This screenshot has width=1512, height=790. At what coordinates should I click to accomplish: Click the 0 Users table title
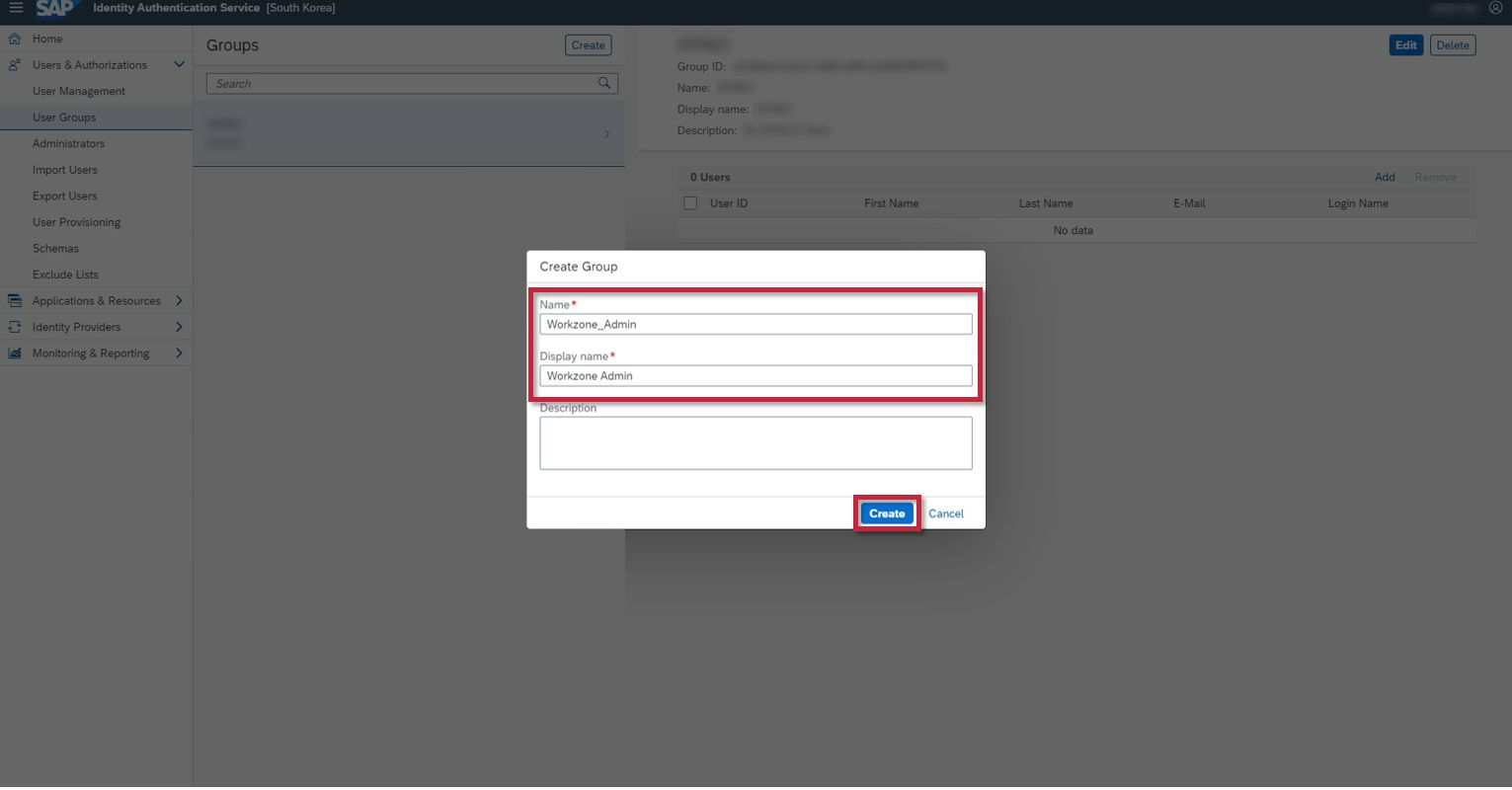[710, 178]
